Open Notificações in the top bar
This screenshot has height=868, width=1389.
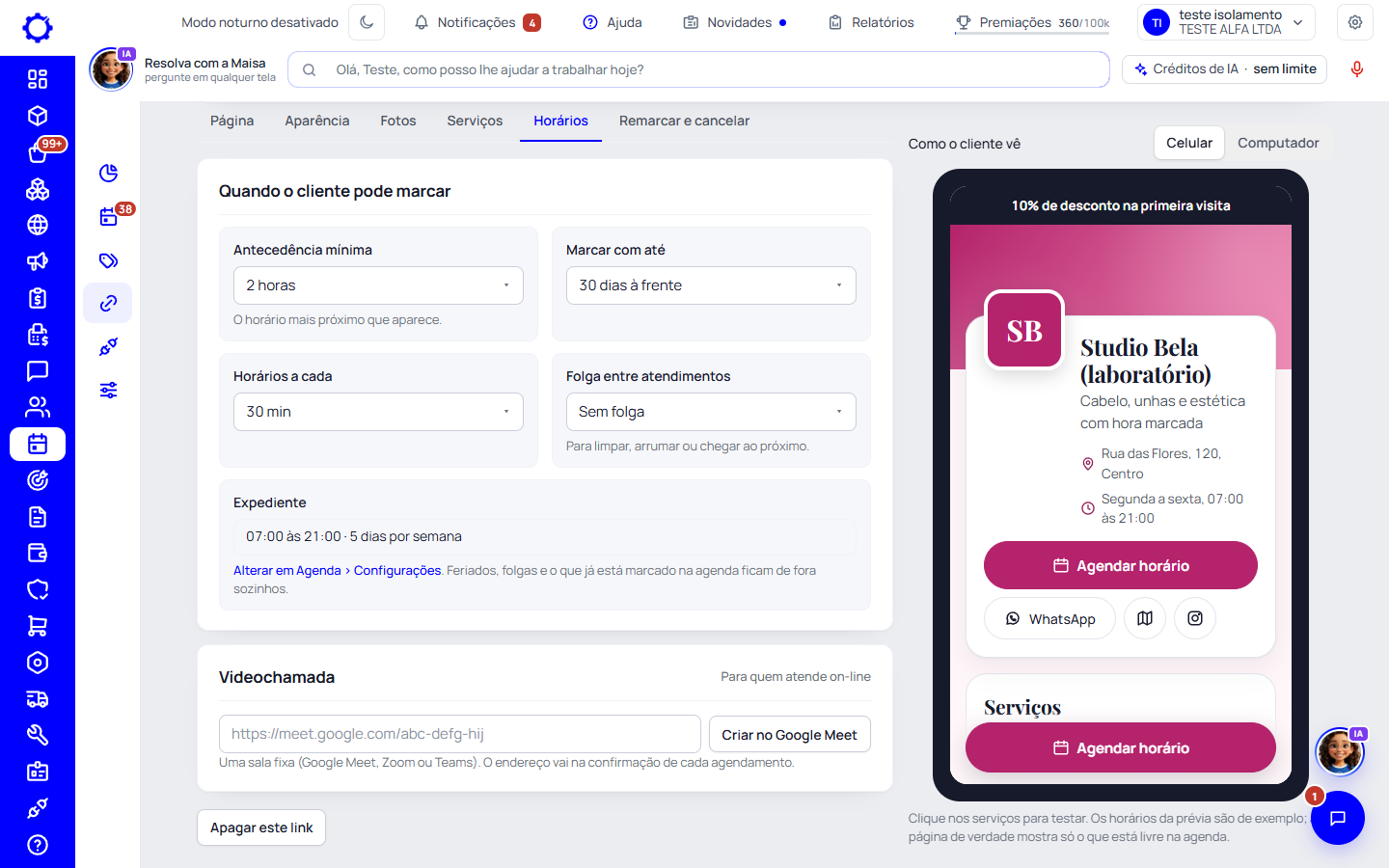point(477,22)
